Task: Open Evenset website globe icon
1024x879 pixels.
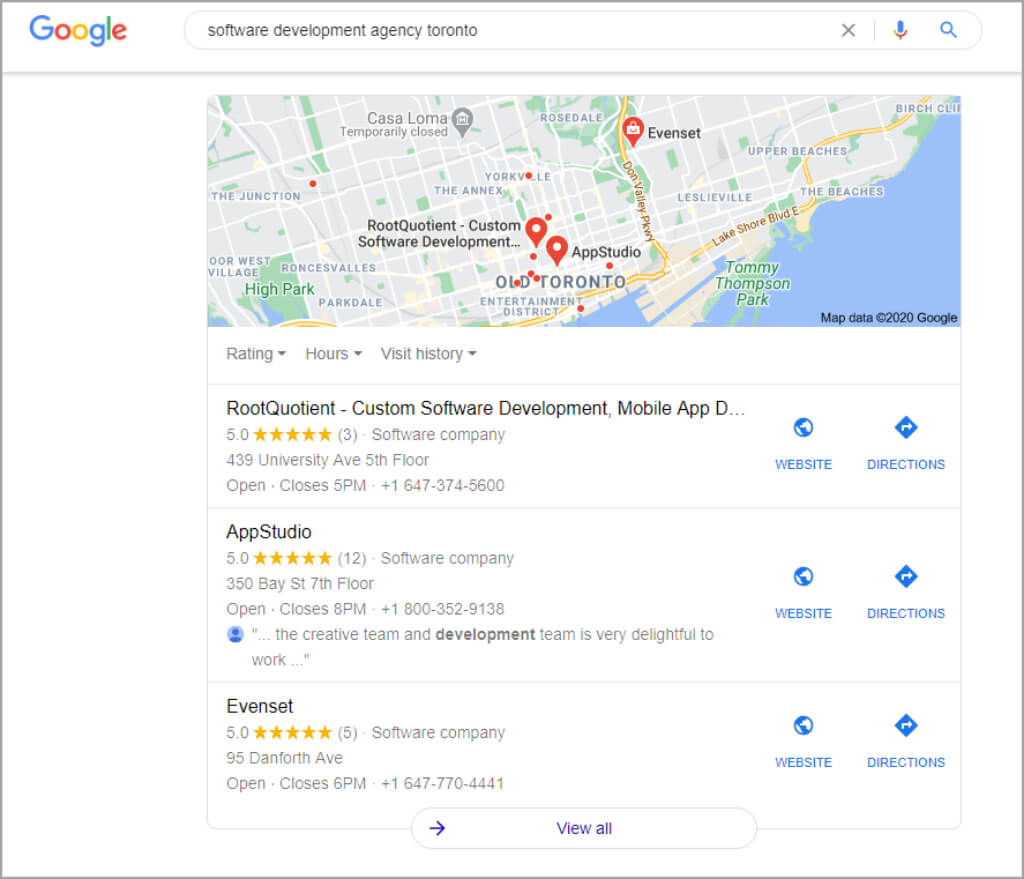Action: pos(803,726)
